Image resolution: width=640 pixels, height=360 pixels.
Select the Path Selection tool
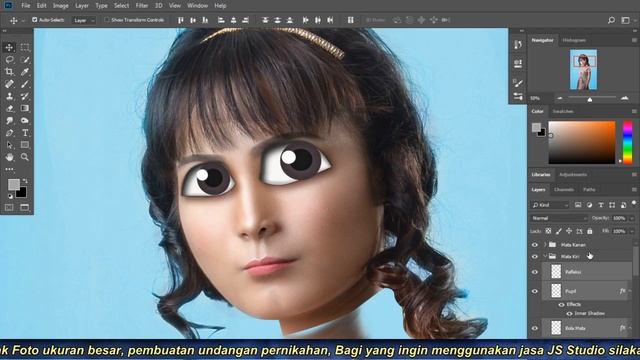click(x=9, y=145)
